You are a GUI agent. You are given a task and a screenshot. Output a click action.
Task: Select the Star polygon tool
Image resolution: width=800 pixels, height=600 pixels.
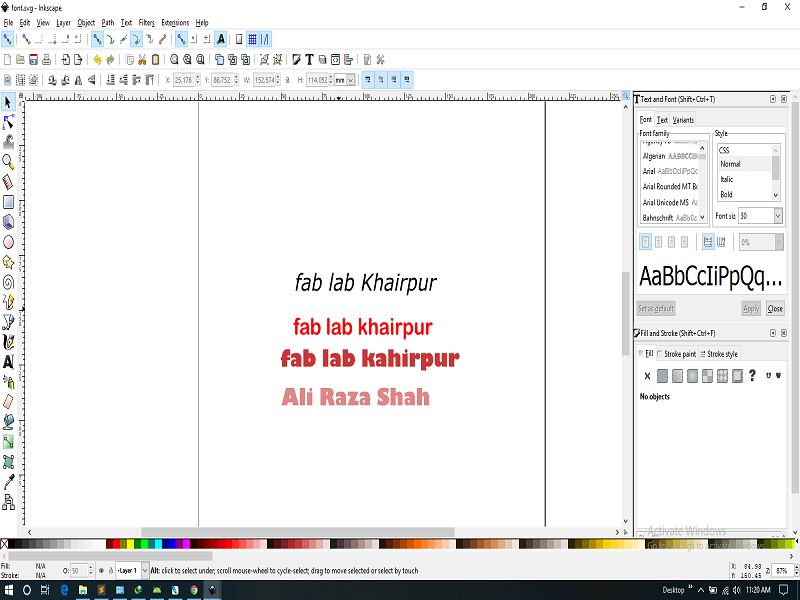click(x=8, y=262)
